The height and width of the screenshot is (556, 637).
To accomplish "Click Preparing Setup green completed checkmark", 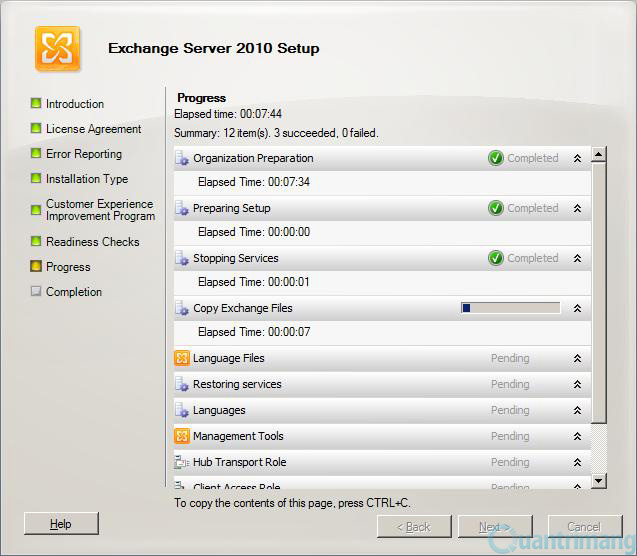I will click(496, 208).
